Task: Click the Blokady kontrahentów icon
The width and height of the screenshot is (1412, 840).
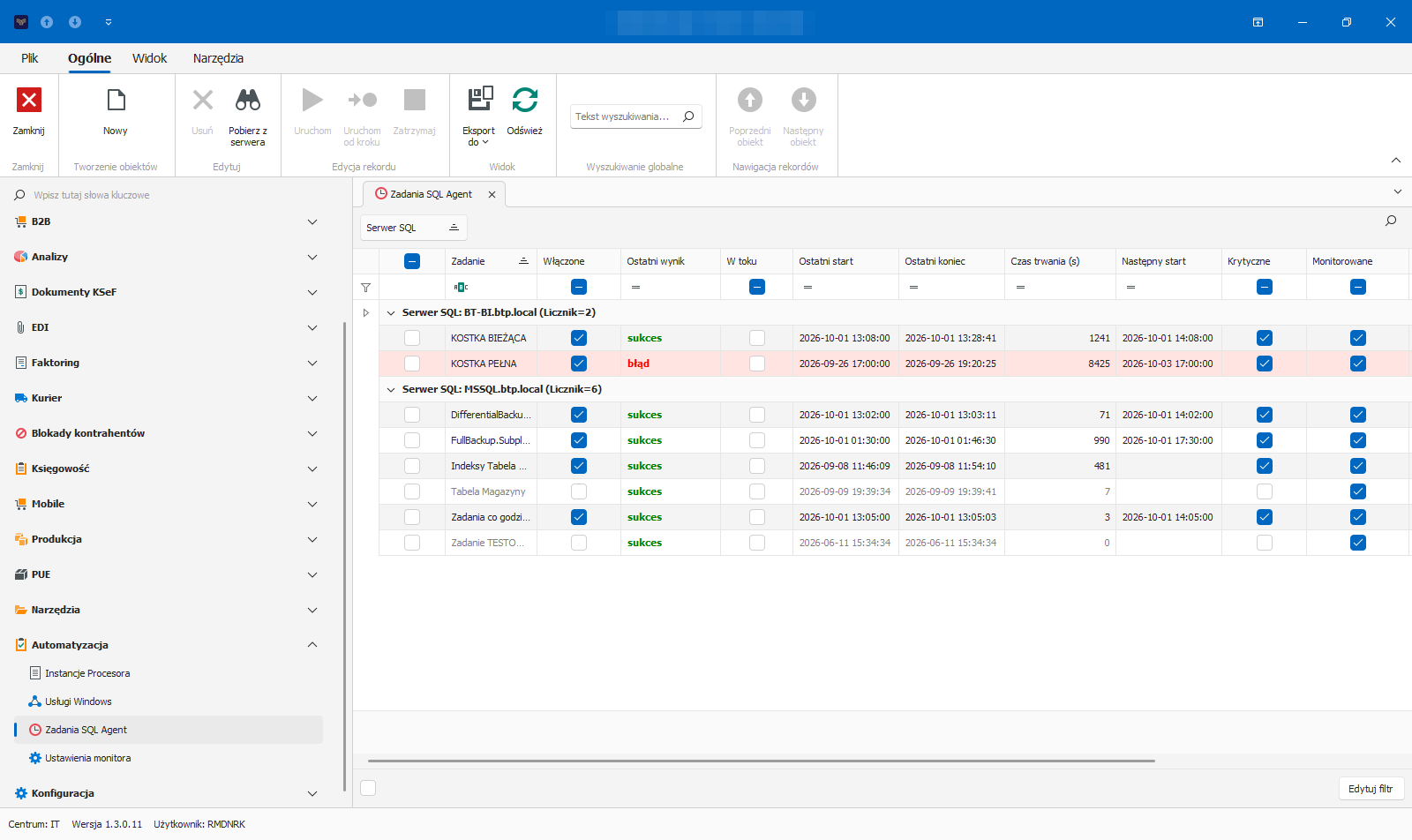Action: [21, 433]
